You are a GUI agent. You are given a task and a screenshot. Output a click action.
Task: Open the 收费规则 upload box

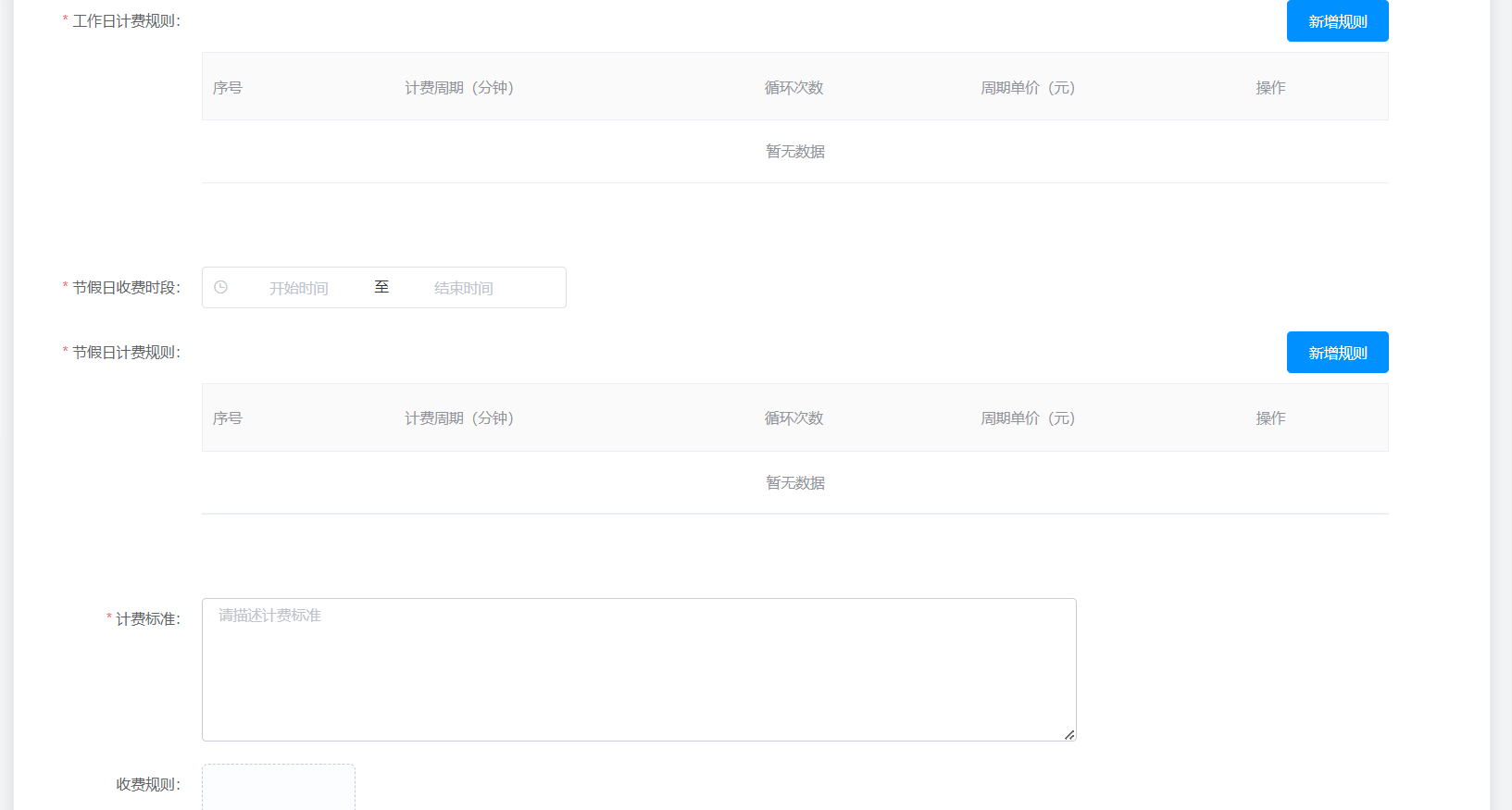279,788
